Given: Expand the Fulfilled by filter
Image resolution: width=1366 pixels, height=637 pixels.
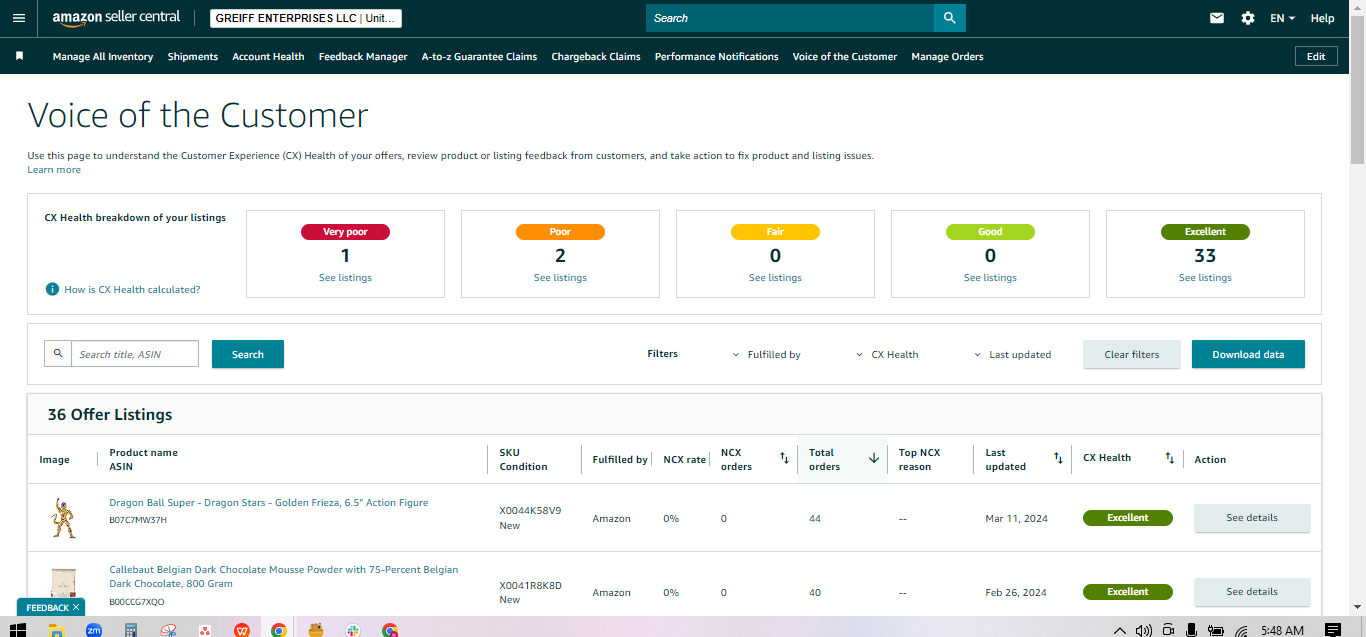Looking at the screenshot, I should tap(767, 354).
